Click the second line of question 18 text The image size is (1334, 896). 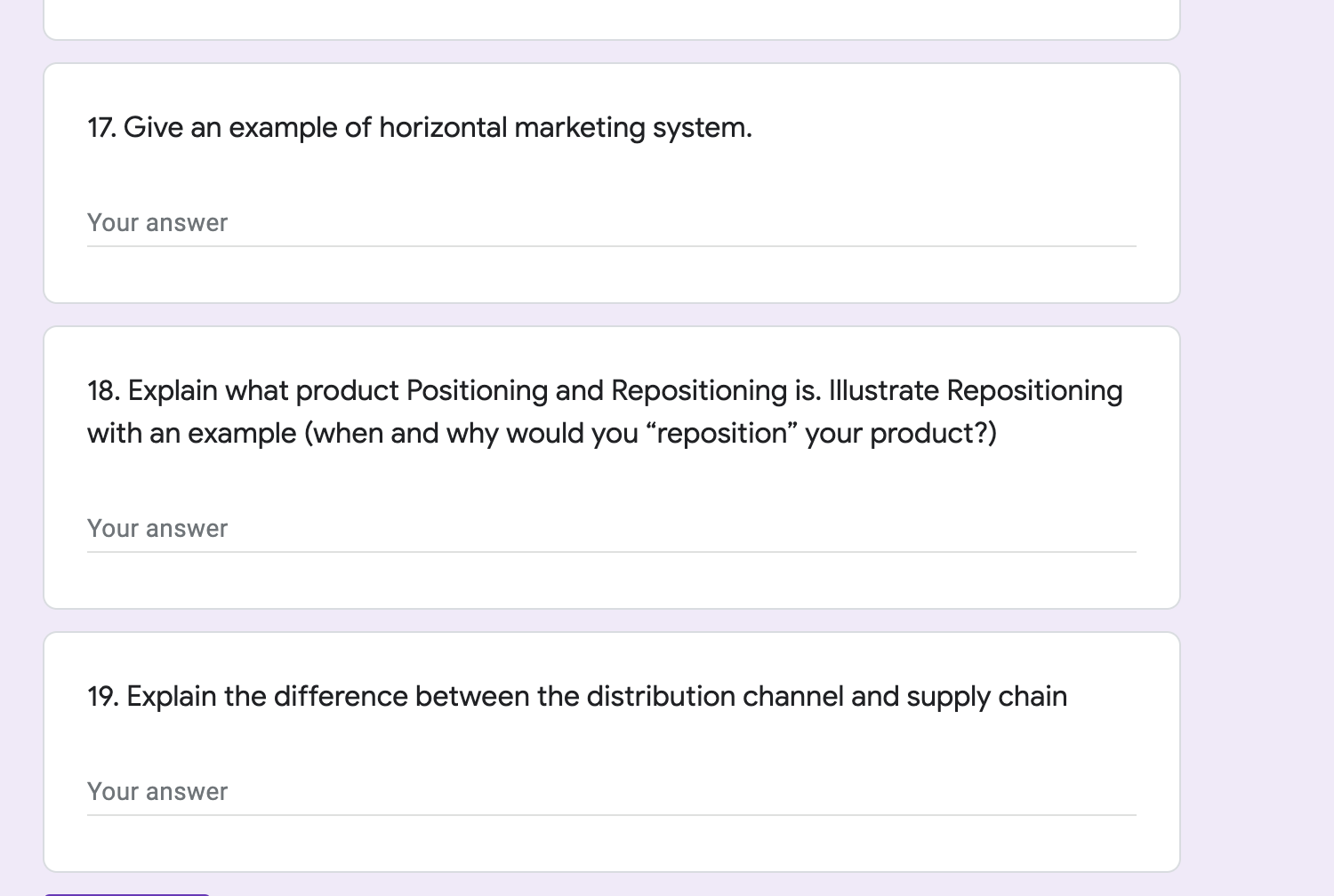542,434
